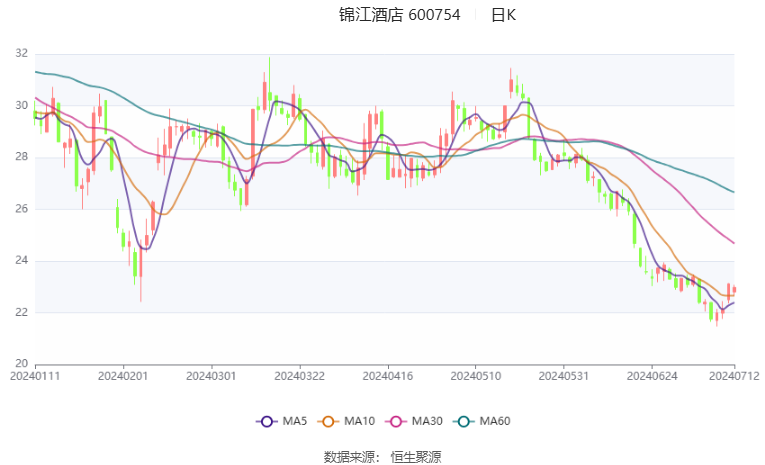765x465 pixels.
Task: Click the 20240322 date axis label
Action: [x=300, y=376]
